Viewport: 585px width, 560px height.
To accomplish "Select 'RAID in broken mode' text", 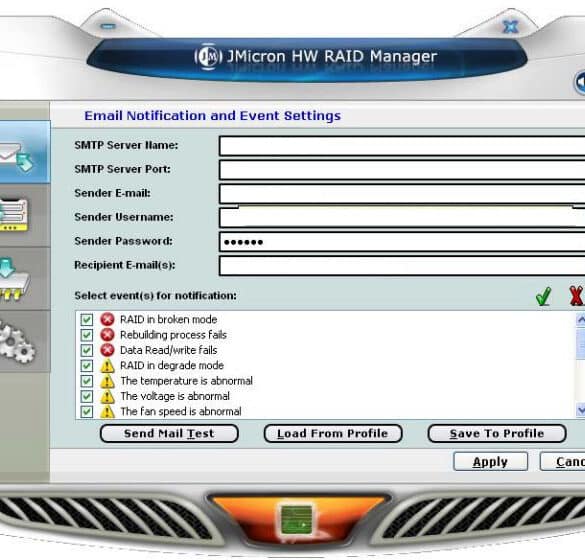I will pyautogui.click(x=168, y=320).
